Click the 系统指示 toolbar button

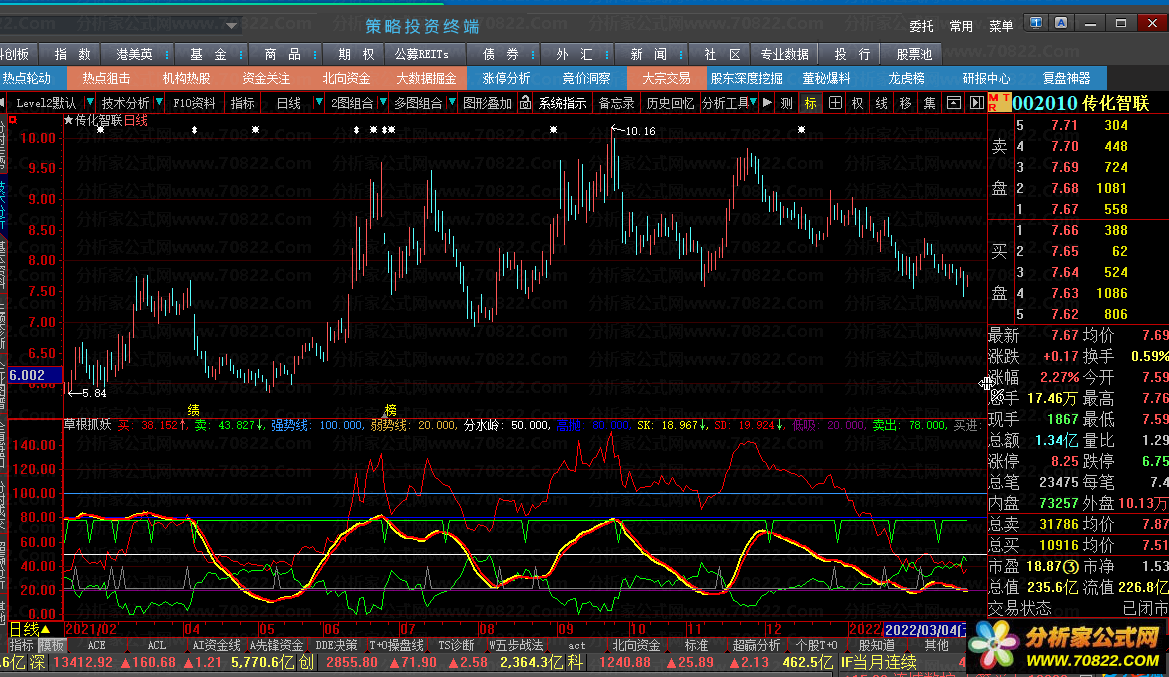point(562,103)
